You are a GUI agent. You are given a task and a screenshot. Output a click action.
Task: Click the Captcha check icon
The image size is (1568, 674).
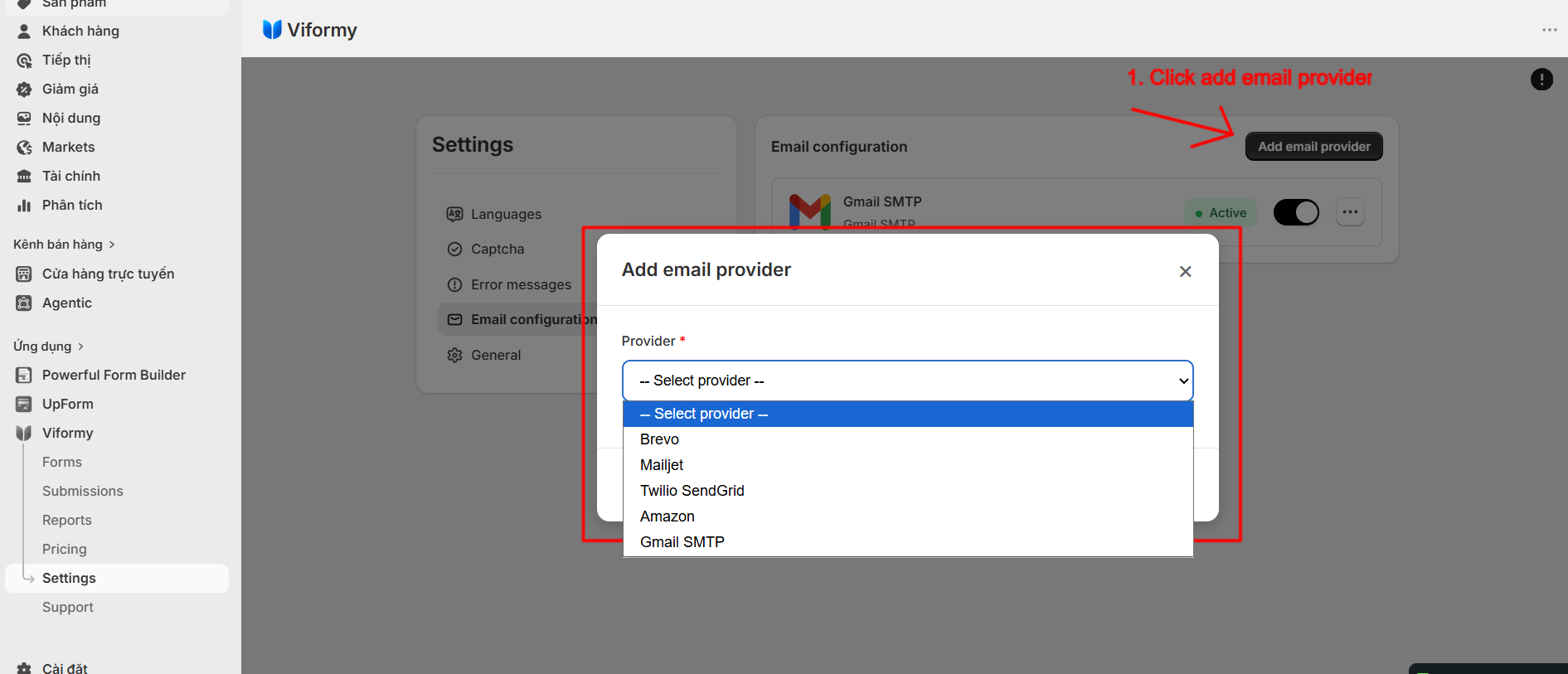click(454, 249)
